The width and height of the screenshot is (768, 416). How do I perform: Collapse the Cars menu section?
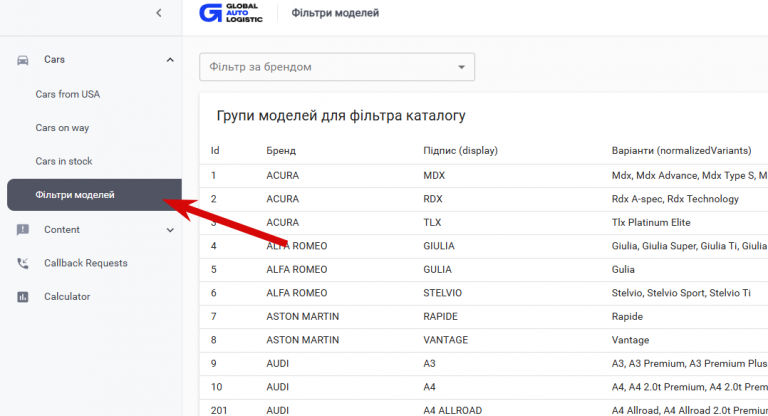tap(170, 60)
